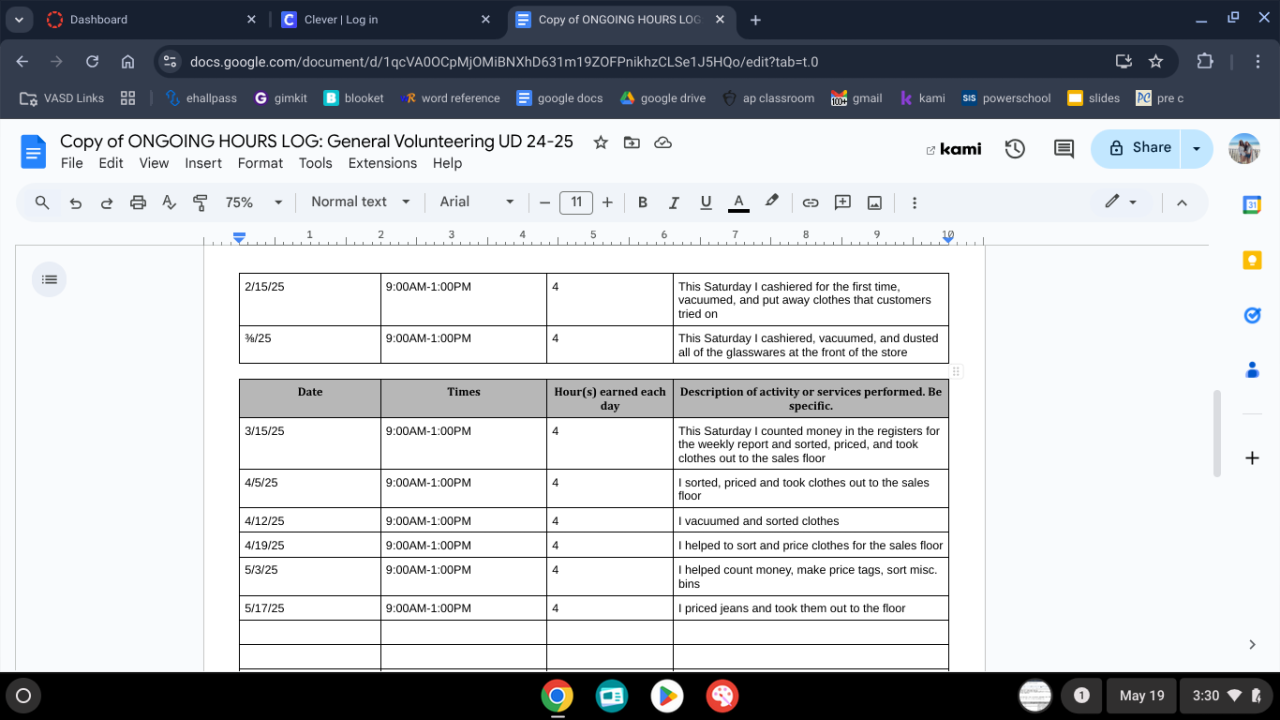Screen dimensions: 1280x720
Task: Hide the menus chevron
Action: click(1181, 202)
